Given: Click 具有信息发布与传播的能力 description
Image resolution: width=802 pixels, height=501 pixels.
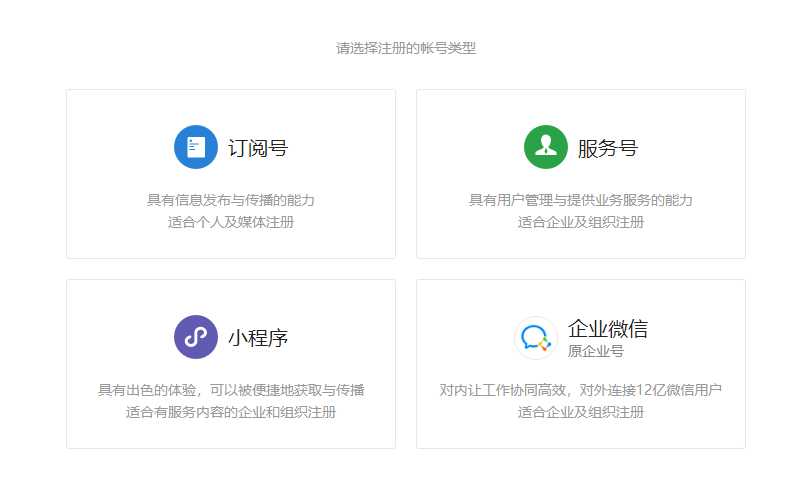Looking at the screenshot, I should [x=231, y=200].
